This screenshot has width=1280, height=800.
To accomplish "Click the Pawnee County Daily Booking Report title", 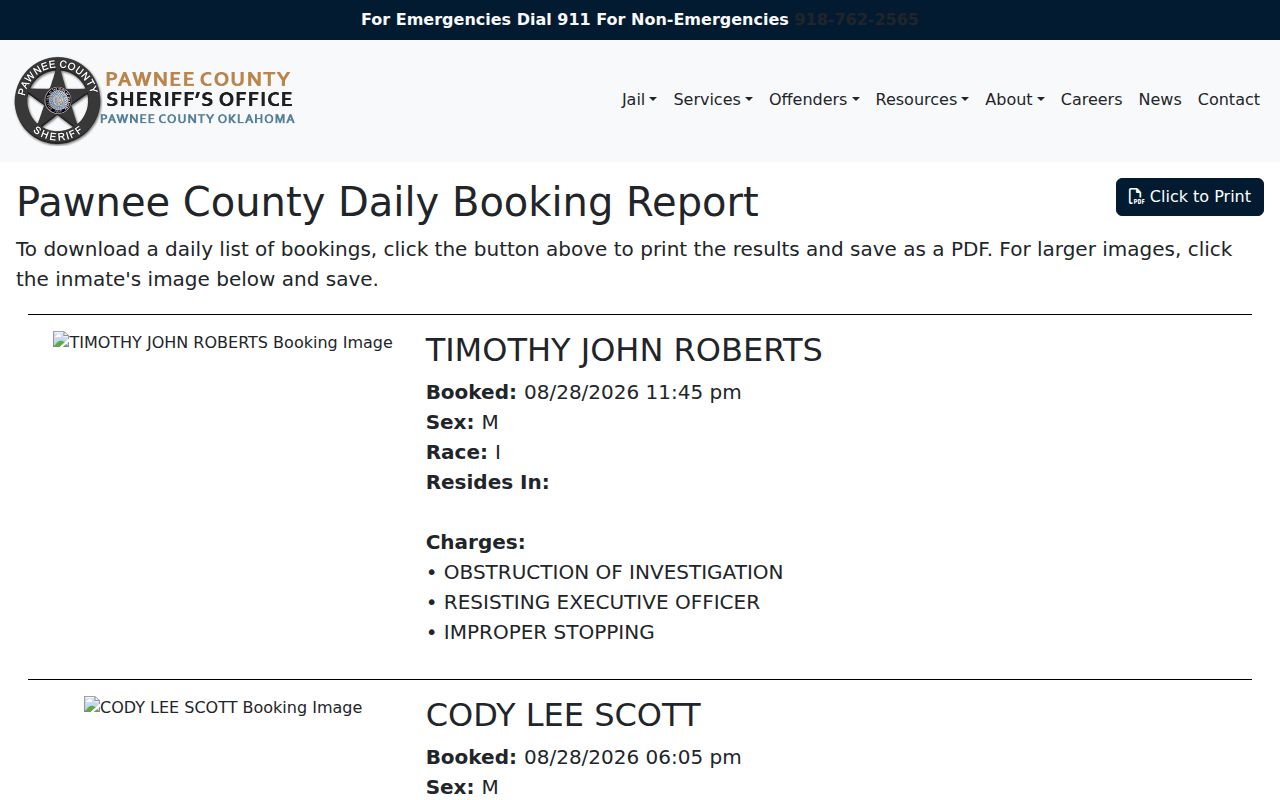I will [x=388, y=202].
